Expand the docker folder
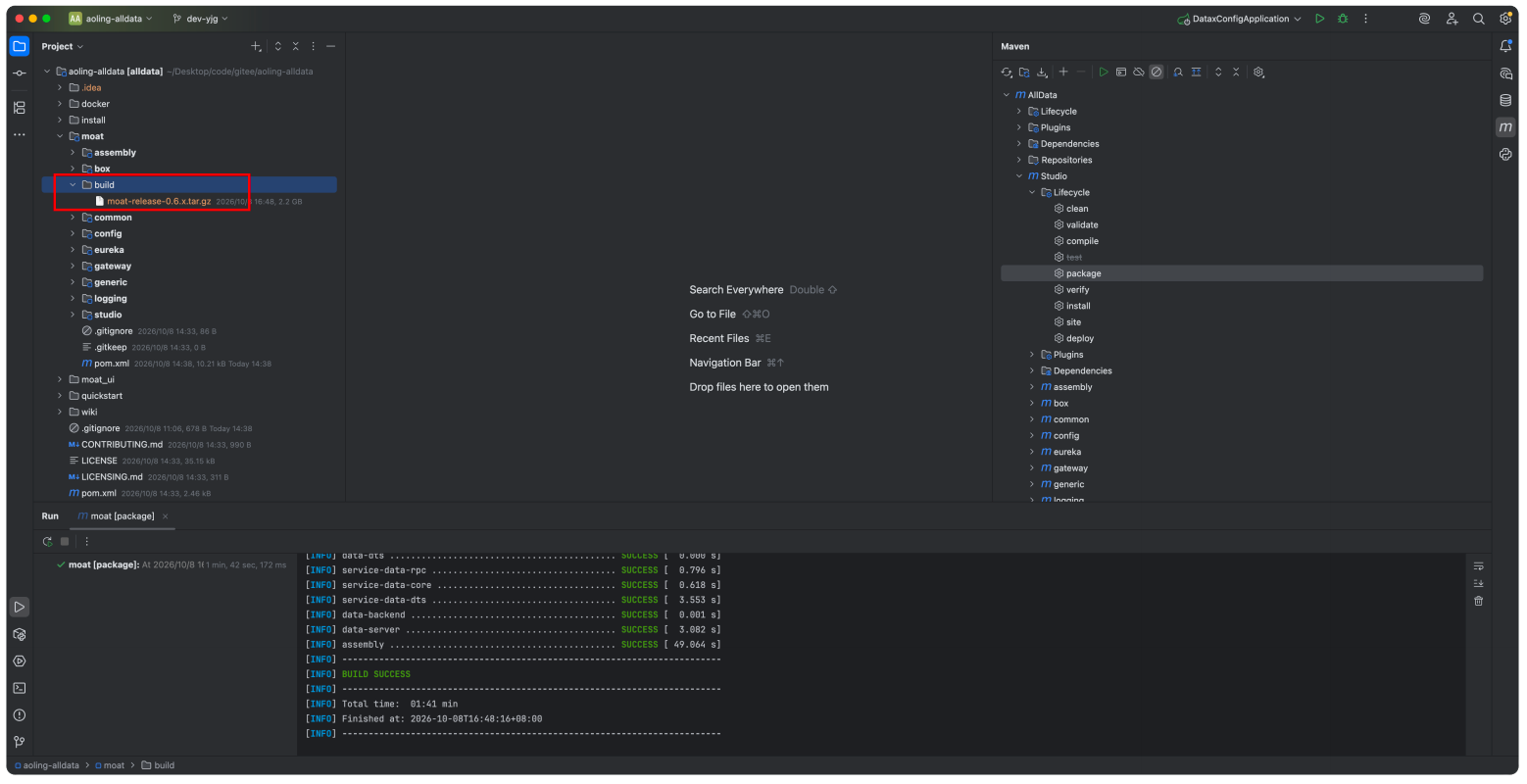This screenshot has height=784, width=1527. coord(60,104)
